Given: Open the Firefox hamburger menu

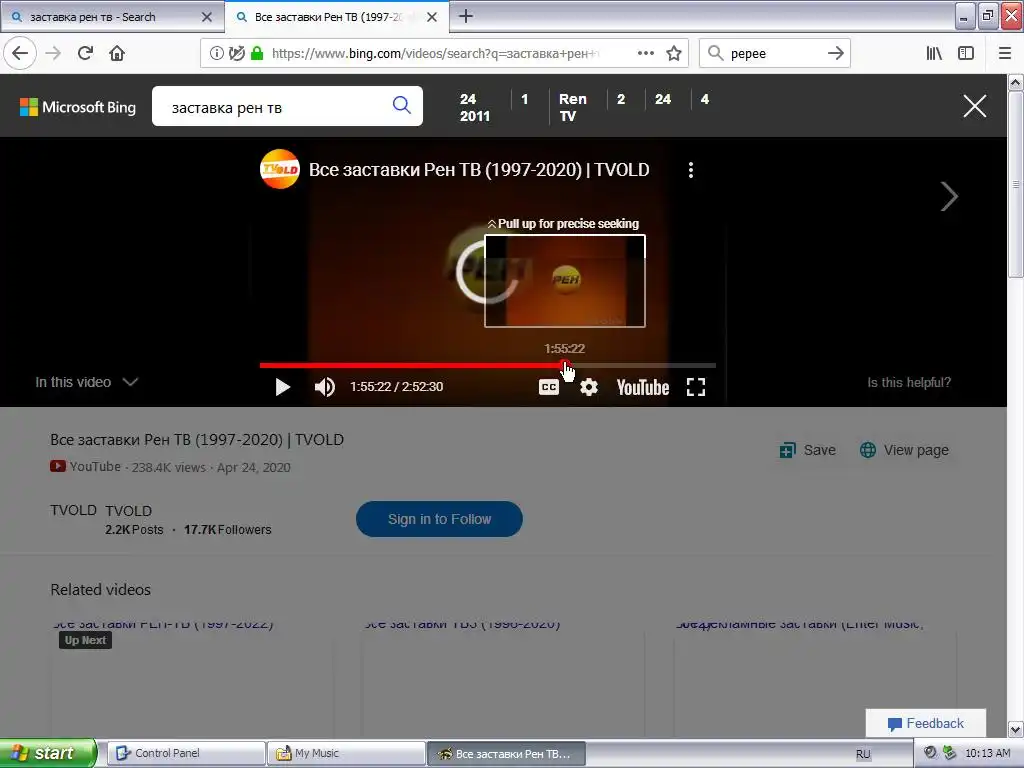Looking at the screenshot, I should 1004,53.
